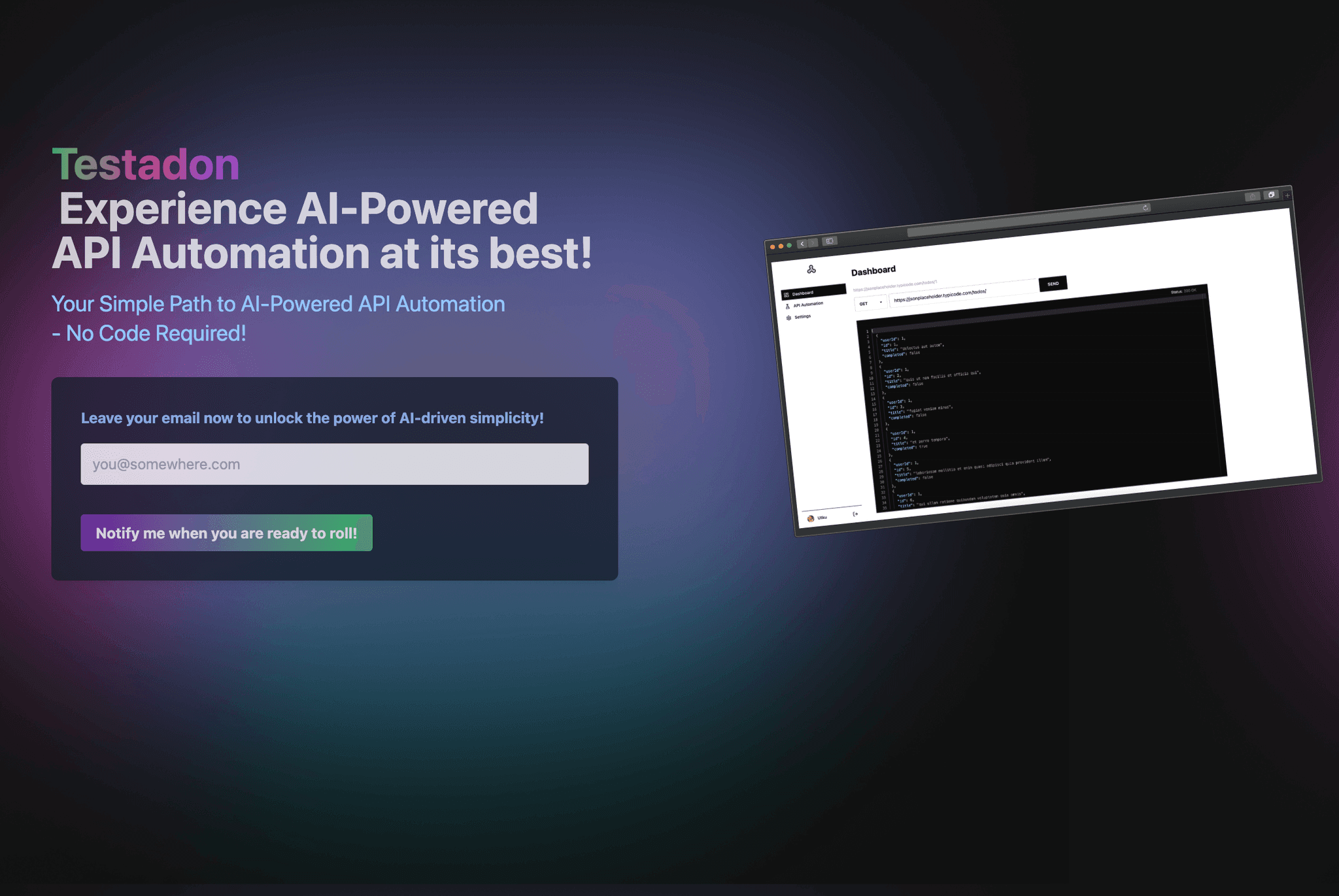Click the new tab plus icon in preview browser

(1287, 195)
